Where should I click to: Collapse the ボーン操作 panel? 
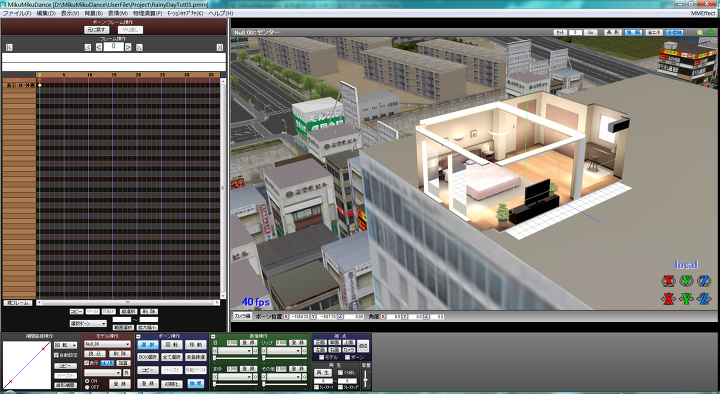coord(138,336)
